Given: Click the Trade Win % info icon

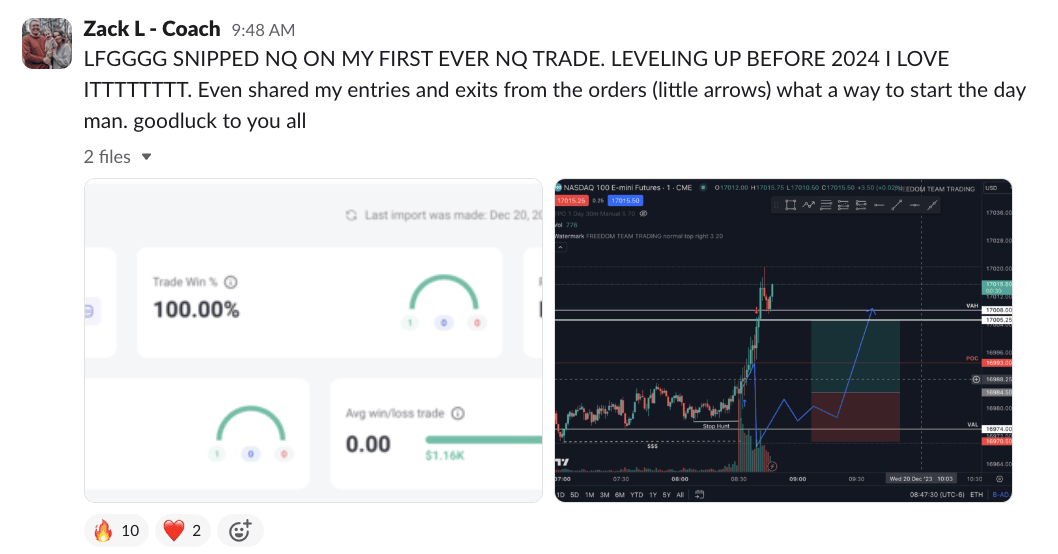Looking at the screenshot, I should pyautogui.click(x=231, y=283).
